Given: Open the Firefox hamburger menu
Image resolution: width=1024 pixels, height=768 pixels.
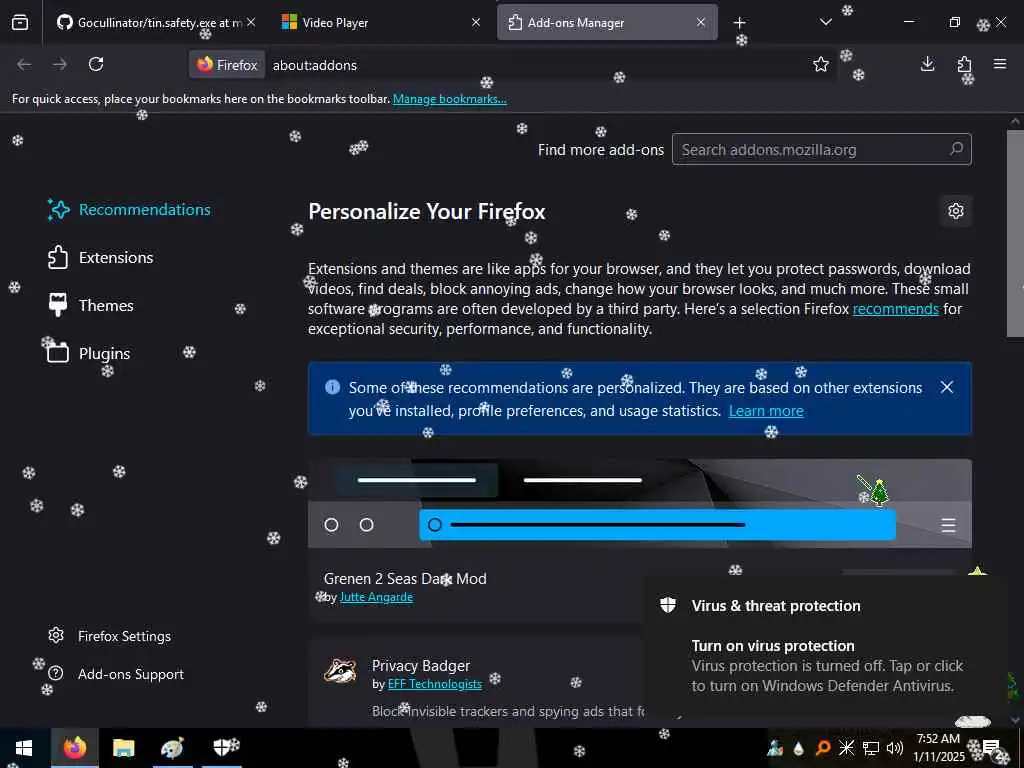Looking at the screenshot, I should [1000, 64].
